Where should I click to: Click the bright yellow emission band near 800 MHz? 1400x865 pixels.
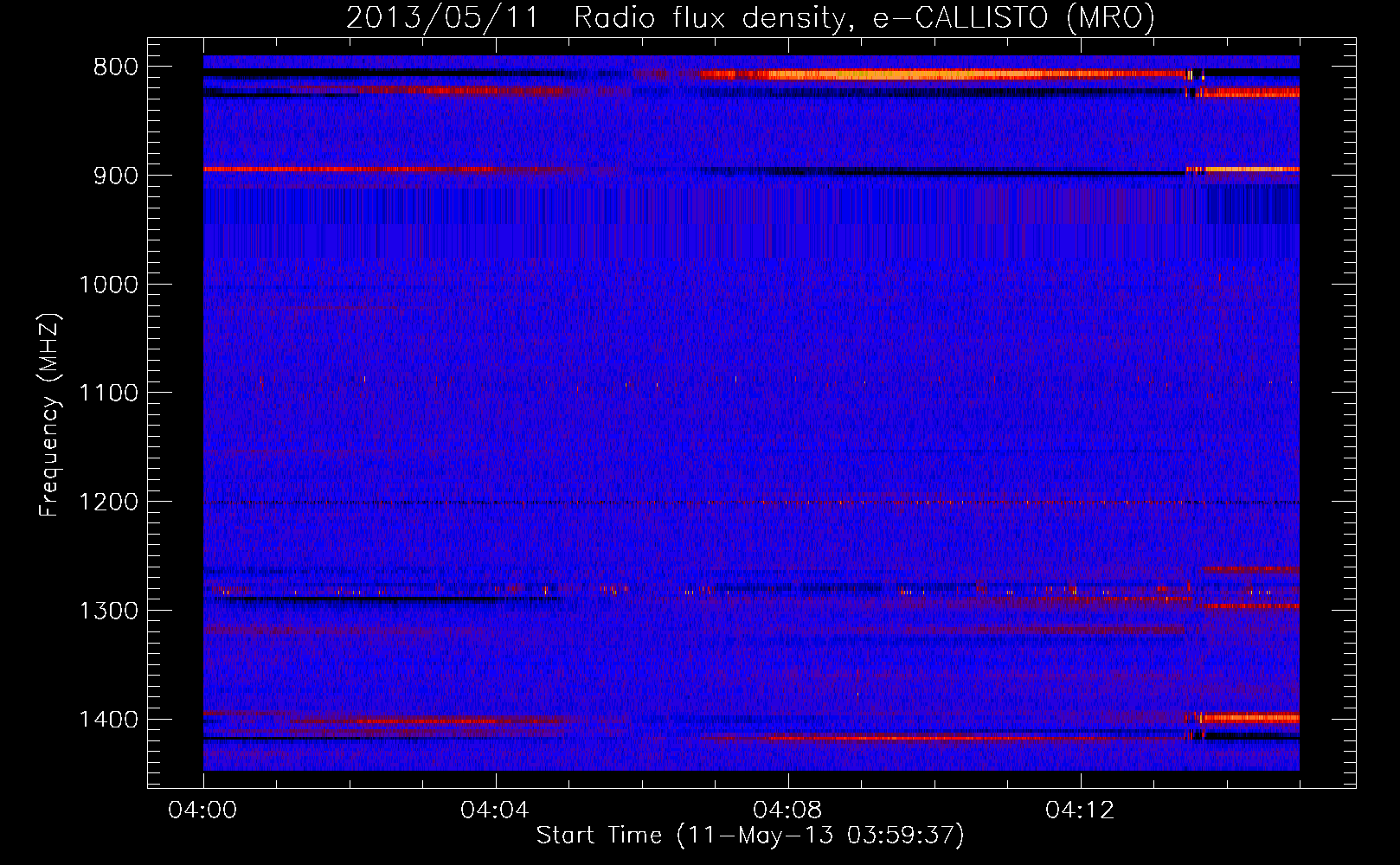943,74
